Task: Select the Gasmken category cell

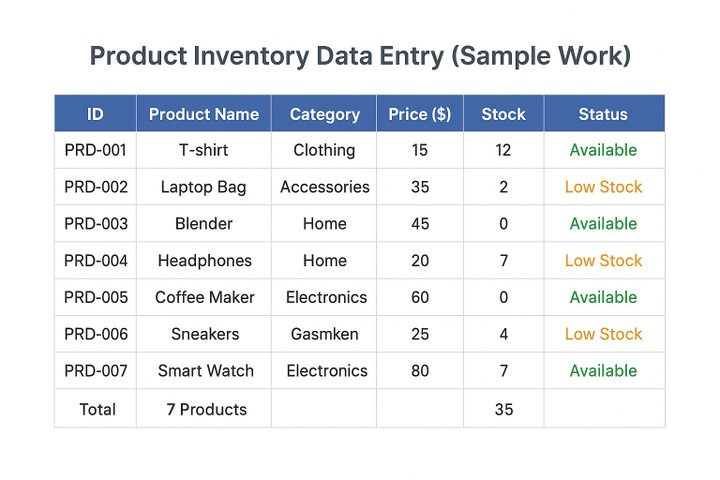Action: pos(324,334)
